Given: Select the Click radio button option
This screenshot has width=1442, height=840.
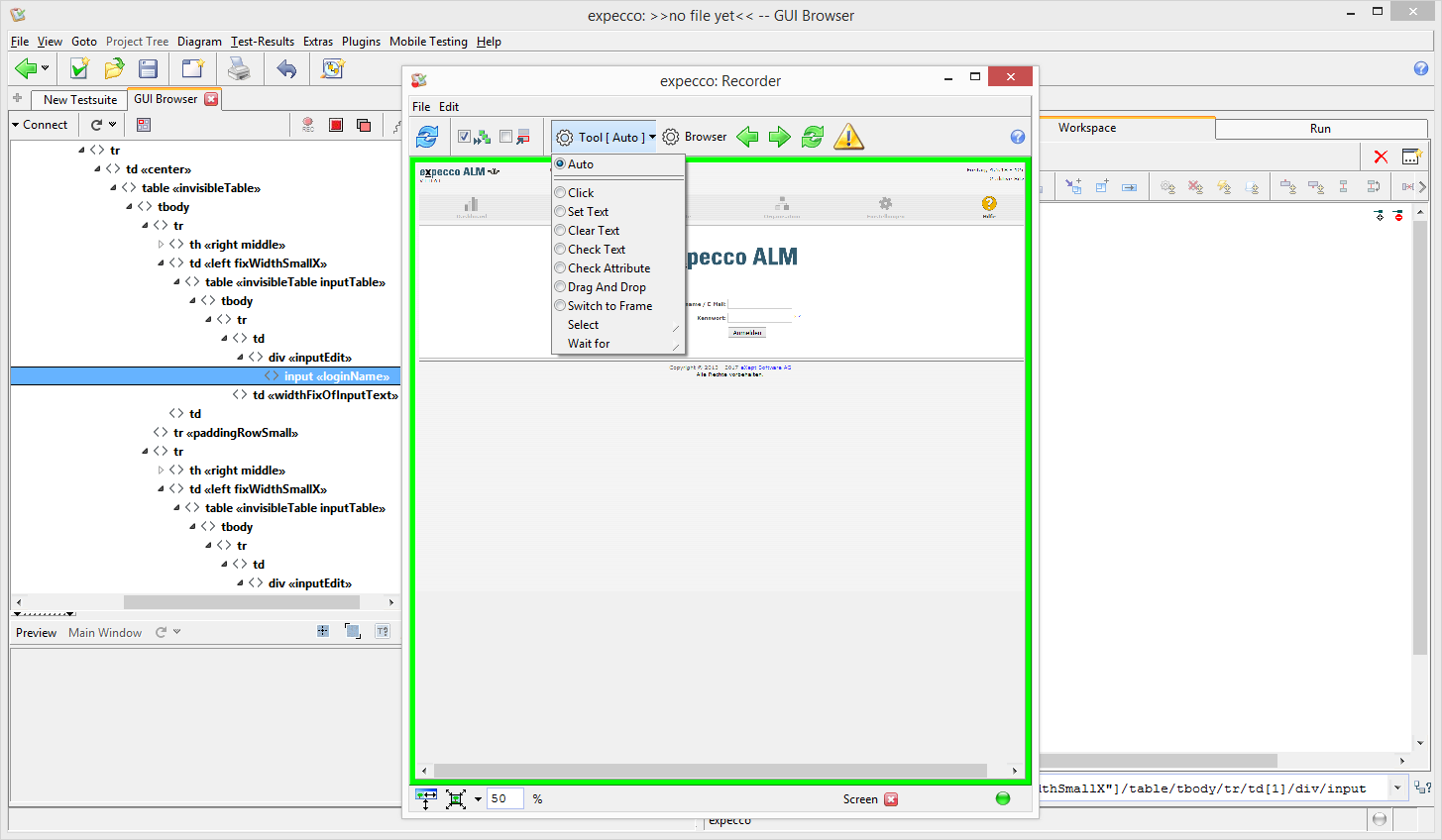Looking at the screenshot, I should [561, 193].
